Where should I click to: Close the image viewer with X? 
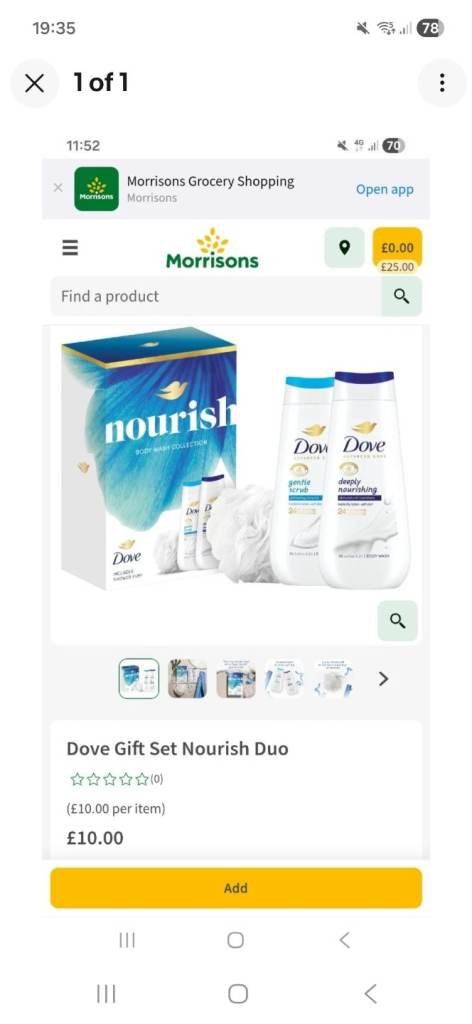pyautogui.click(x=34, y=83)
